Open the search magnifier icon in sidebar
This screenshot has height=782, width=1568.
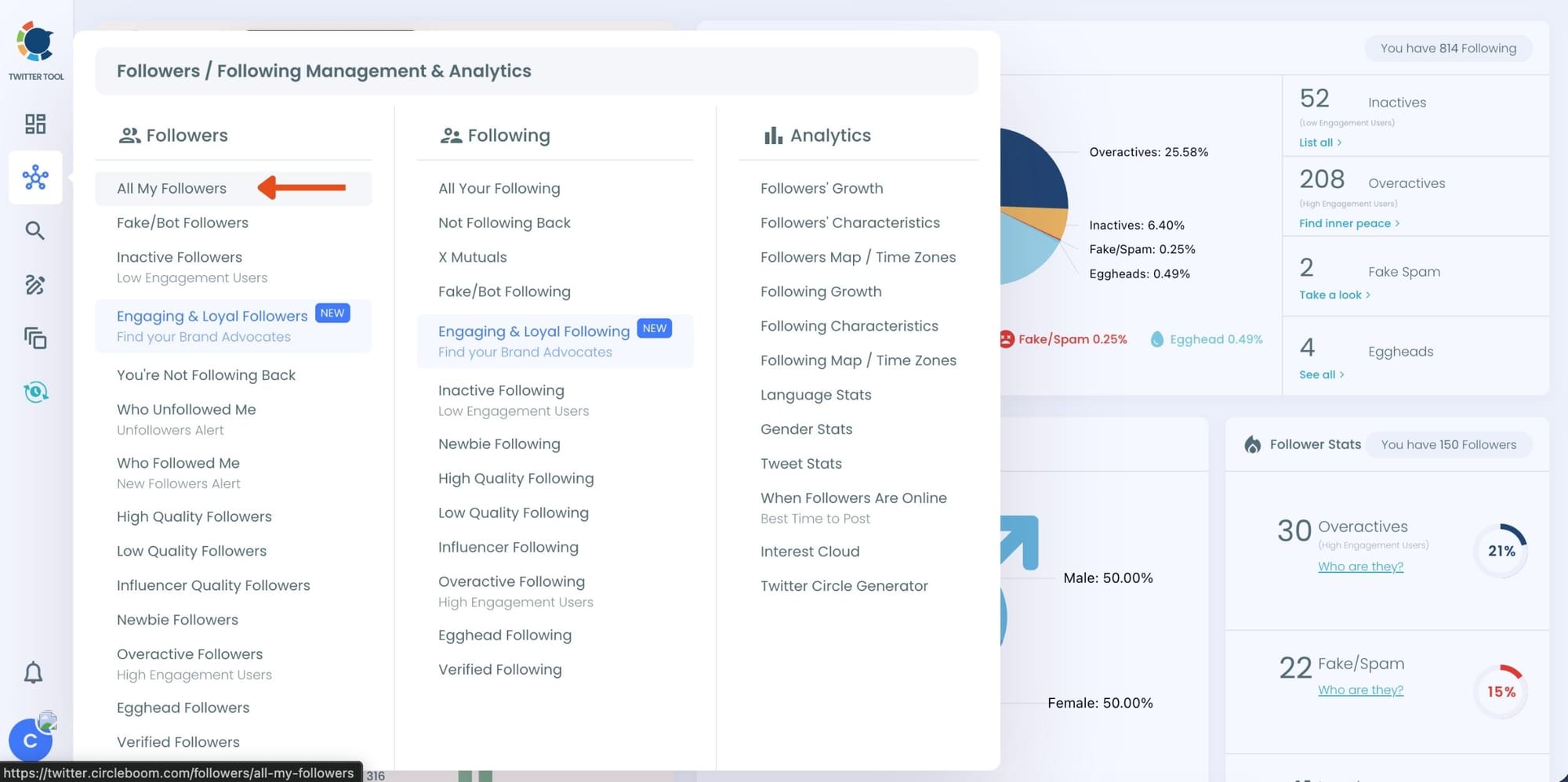coord(35,230)
